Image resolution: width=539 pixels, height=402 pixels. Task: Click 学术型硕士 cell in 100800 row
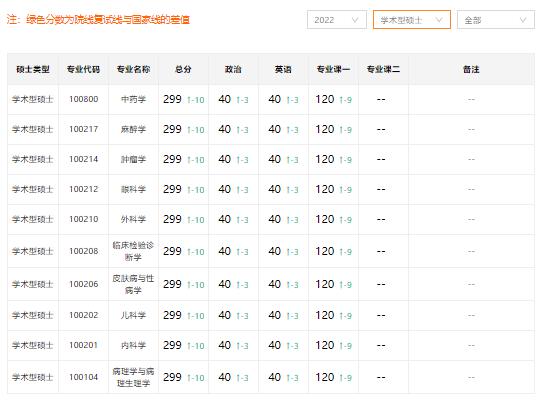pyautogui.click(x=33, y=99)
